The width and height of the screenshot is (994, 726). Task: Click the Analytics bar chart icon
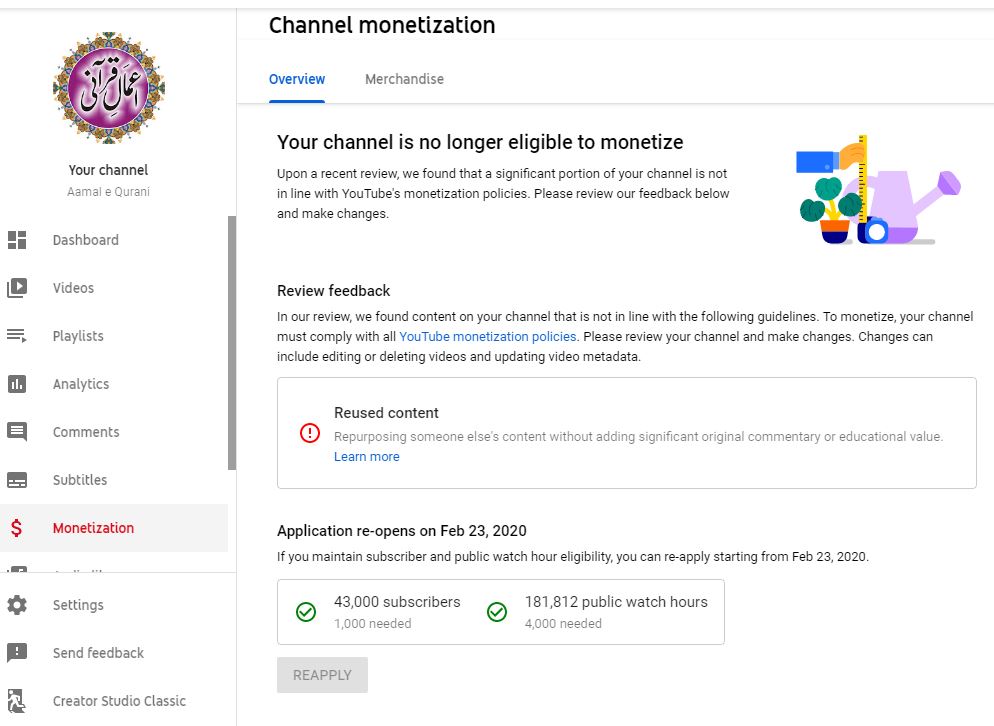click(17, 384)
